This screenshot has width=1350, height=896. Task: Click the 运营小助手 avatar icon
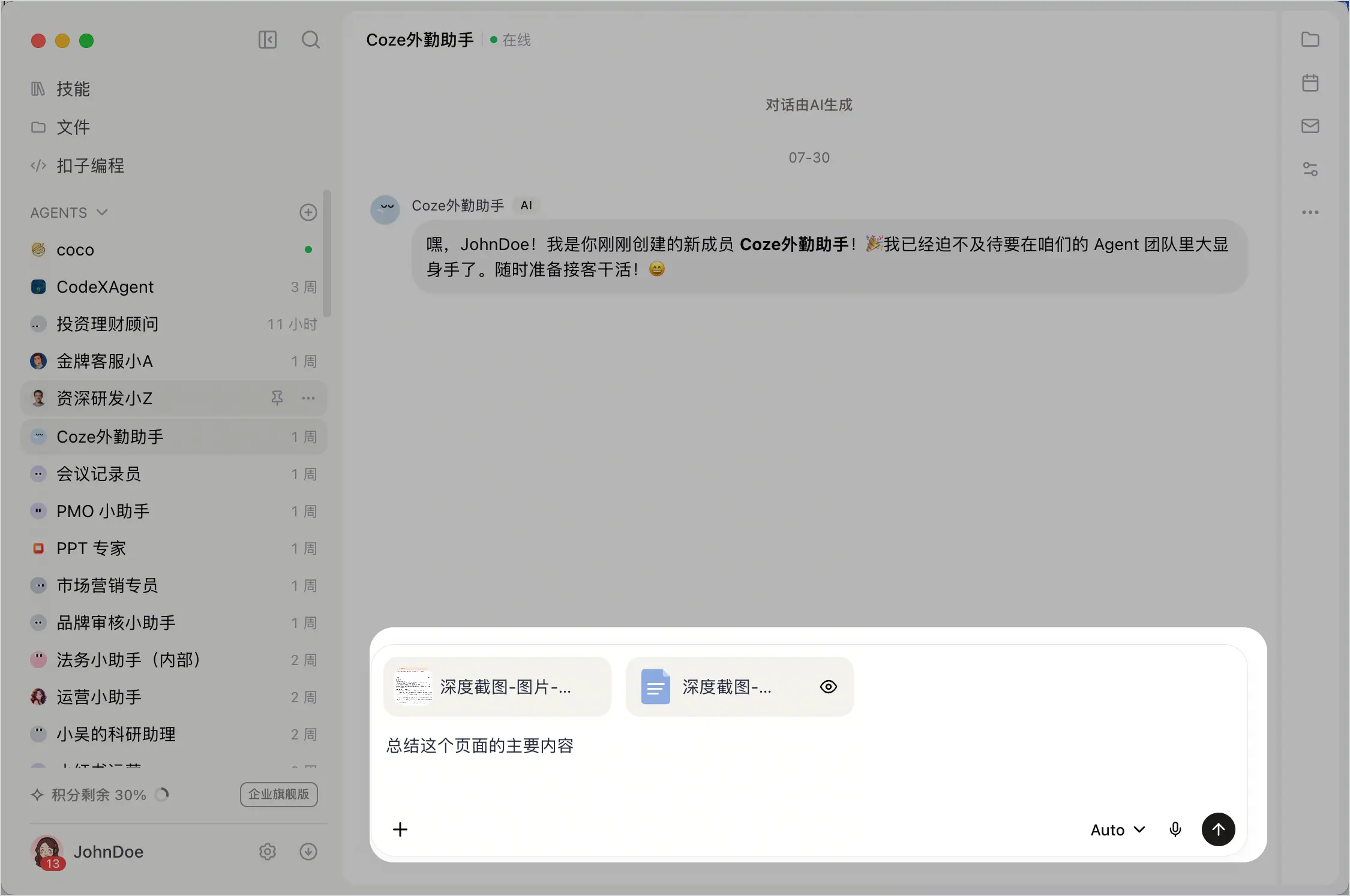click(x=38, y=697)
